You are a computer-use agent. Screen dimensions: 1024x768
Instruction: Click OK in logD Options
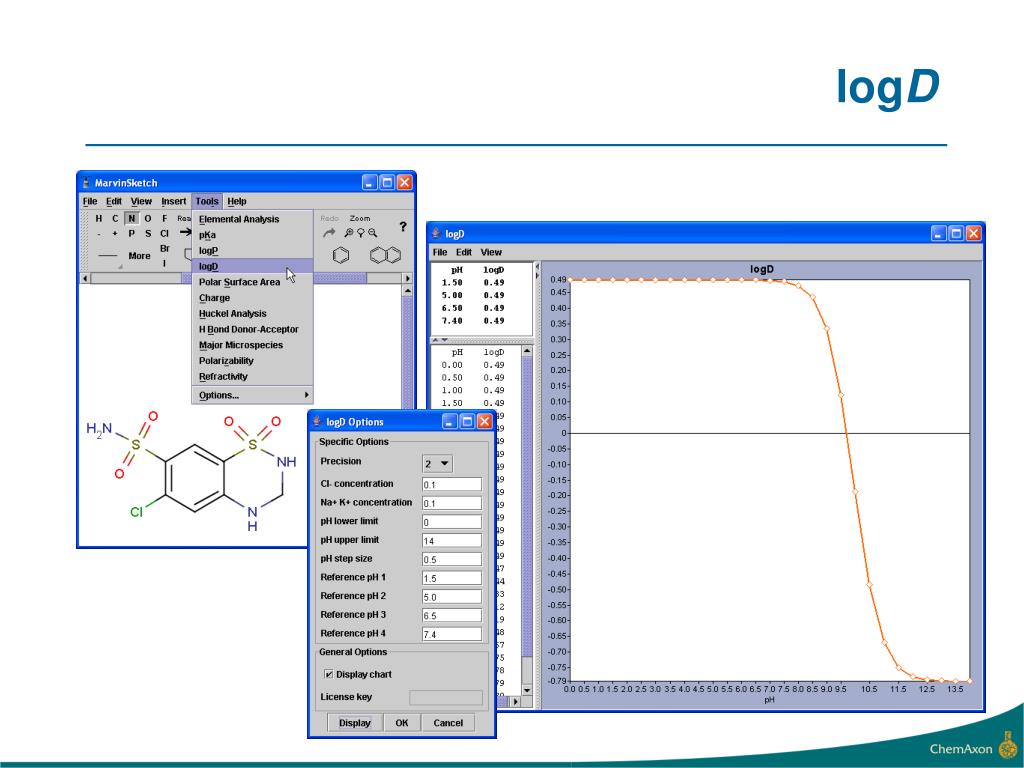point(402,723)
